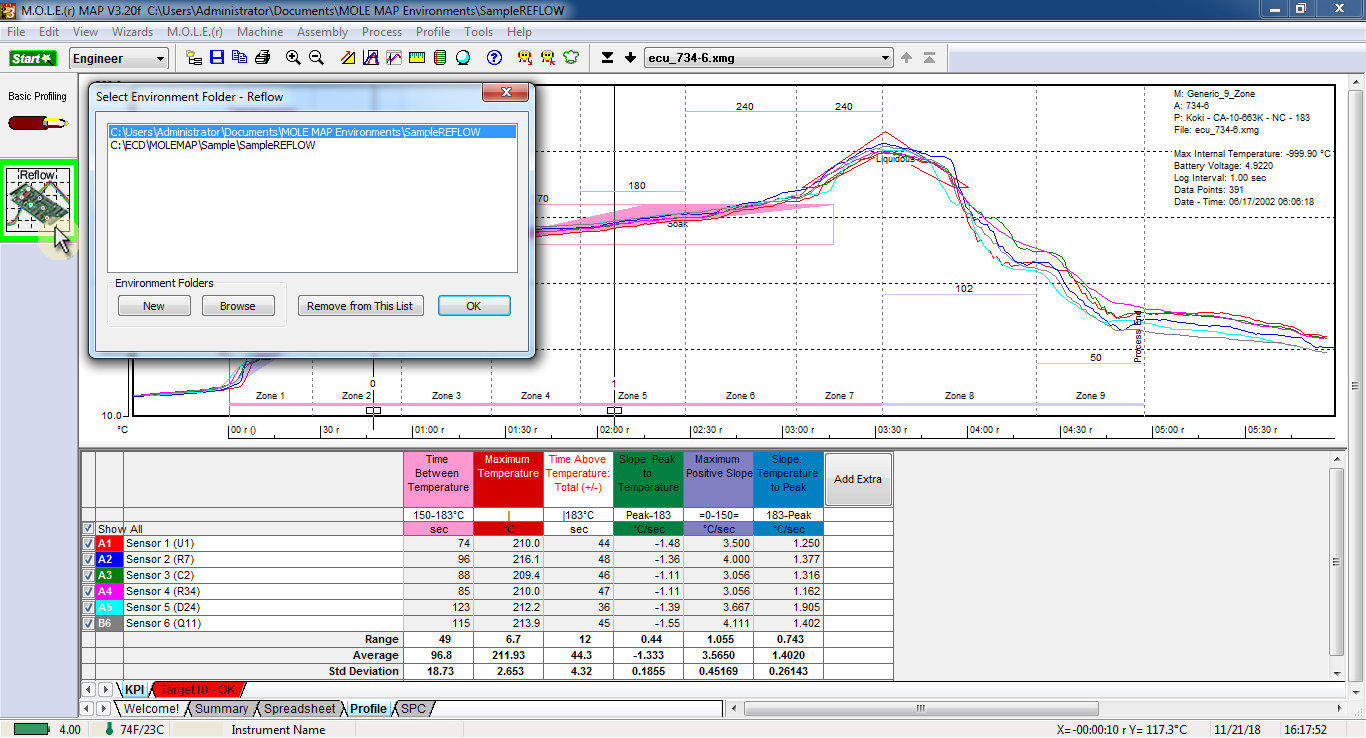Viewport: 1366px width, 738px height.
Task: Toggle the Sensor 1 (U1) checkbox
Action: [x=88, y=543]
